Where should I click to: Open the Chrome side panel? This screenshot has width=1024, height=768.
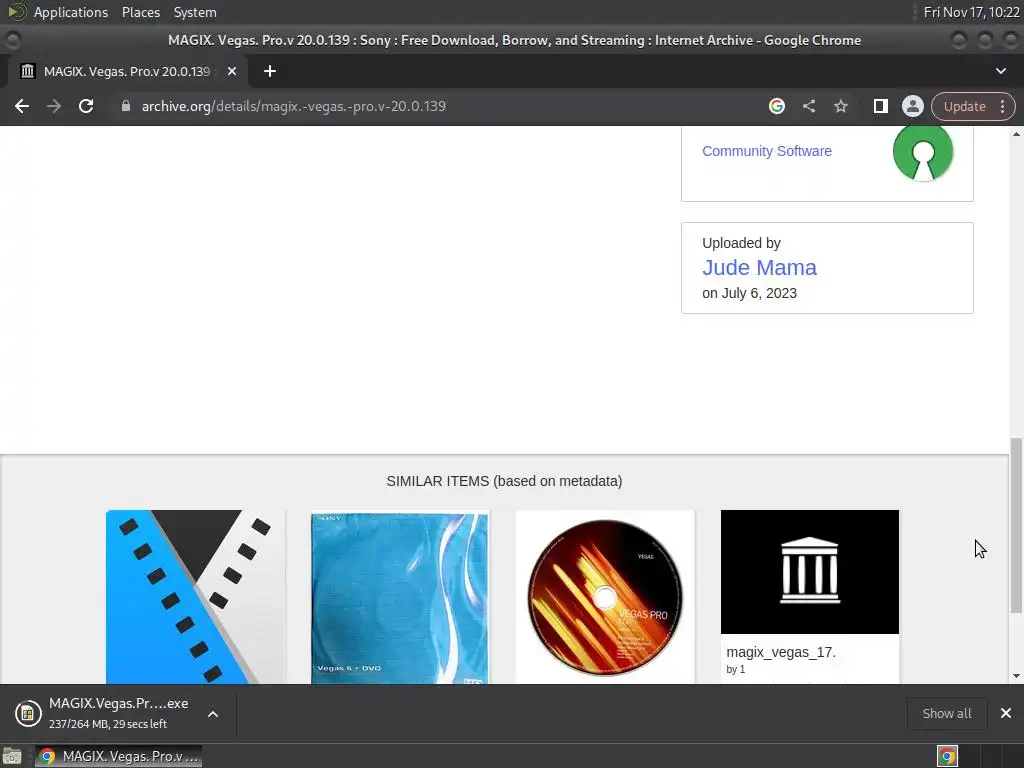[x=880, y=106]
